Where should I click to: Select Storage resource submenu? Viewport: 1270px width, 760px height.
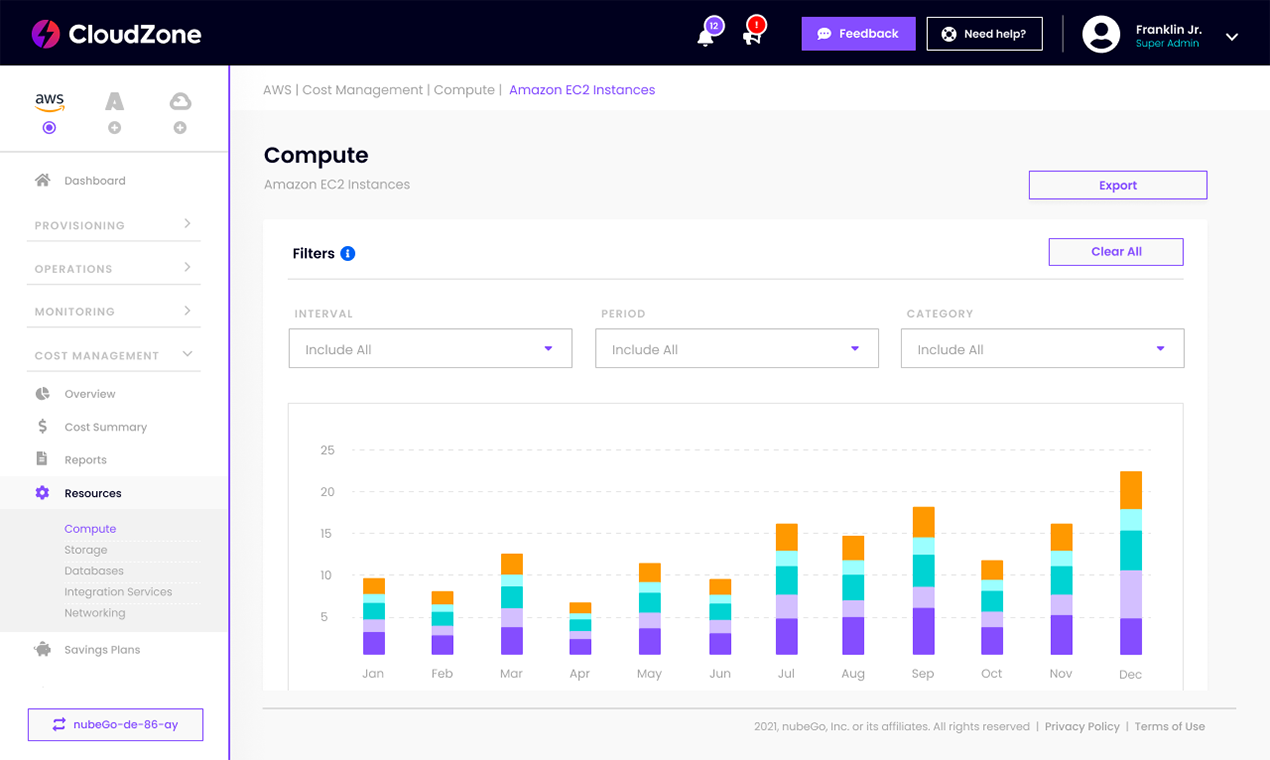pos(86,550)
